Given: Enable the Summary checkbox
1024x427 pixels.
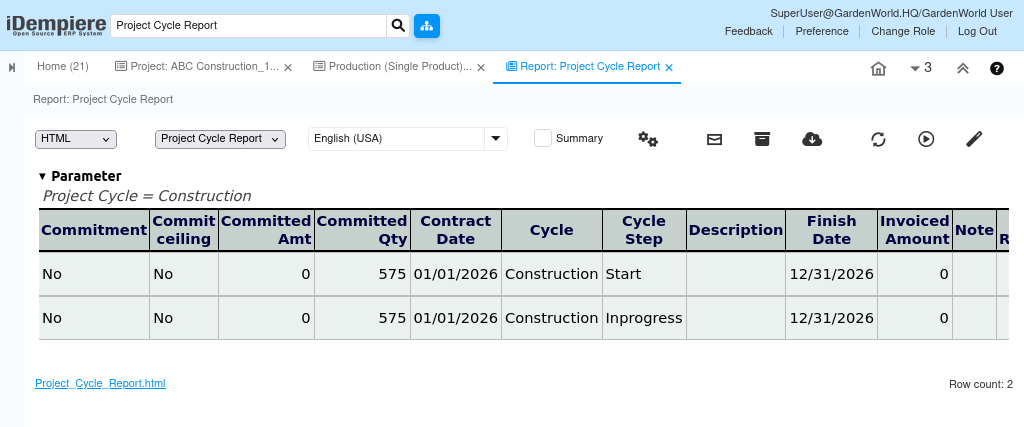Looking at the screenshot, I should click(543, 138).
